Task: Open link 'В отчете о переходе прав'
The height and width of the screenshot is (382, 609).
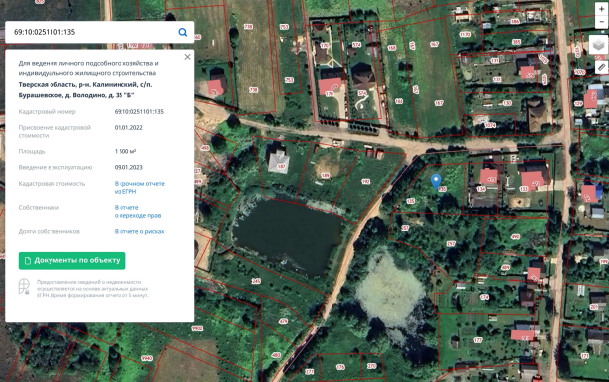Action: pyautogui.click(x=138, y=212)
